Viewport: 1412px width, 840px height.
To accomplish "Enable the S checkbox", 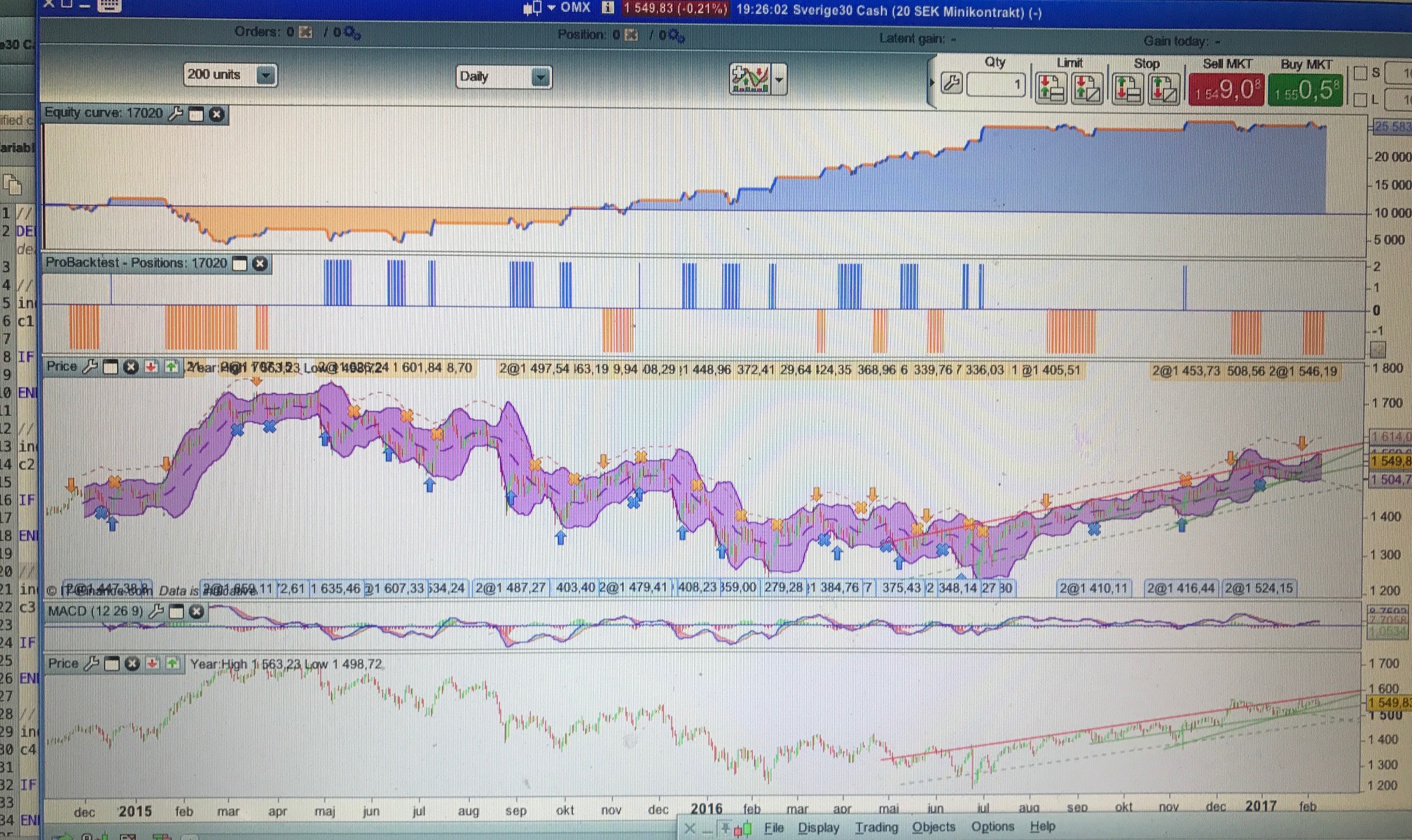I will pos(1360,73).
